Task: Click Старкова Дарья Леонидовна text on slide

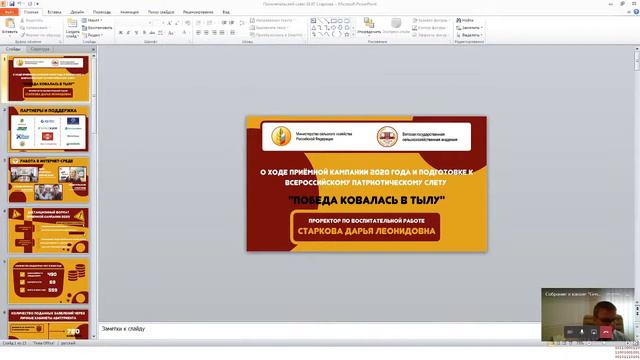Action: 366,231
